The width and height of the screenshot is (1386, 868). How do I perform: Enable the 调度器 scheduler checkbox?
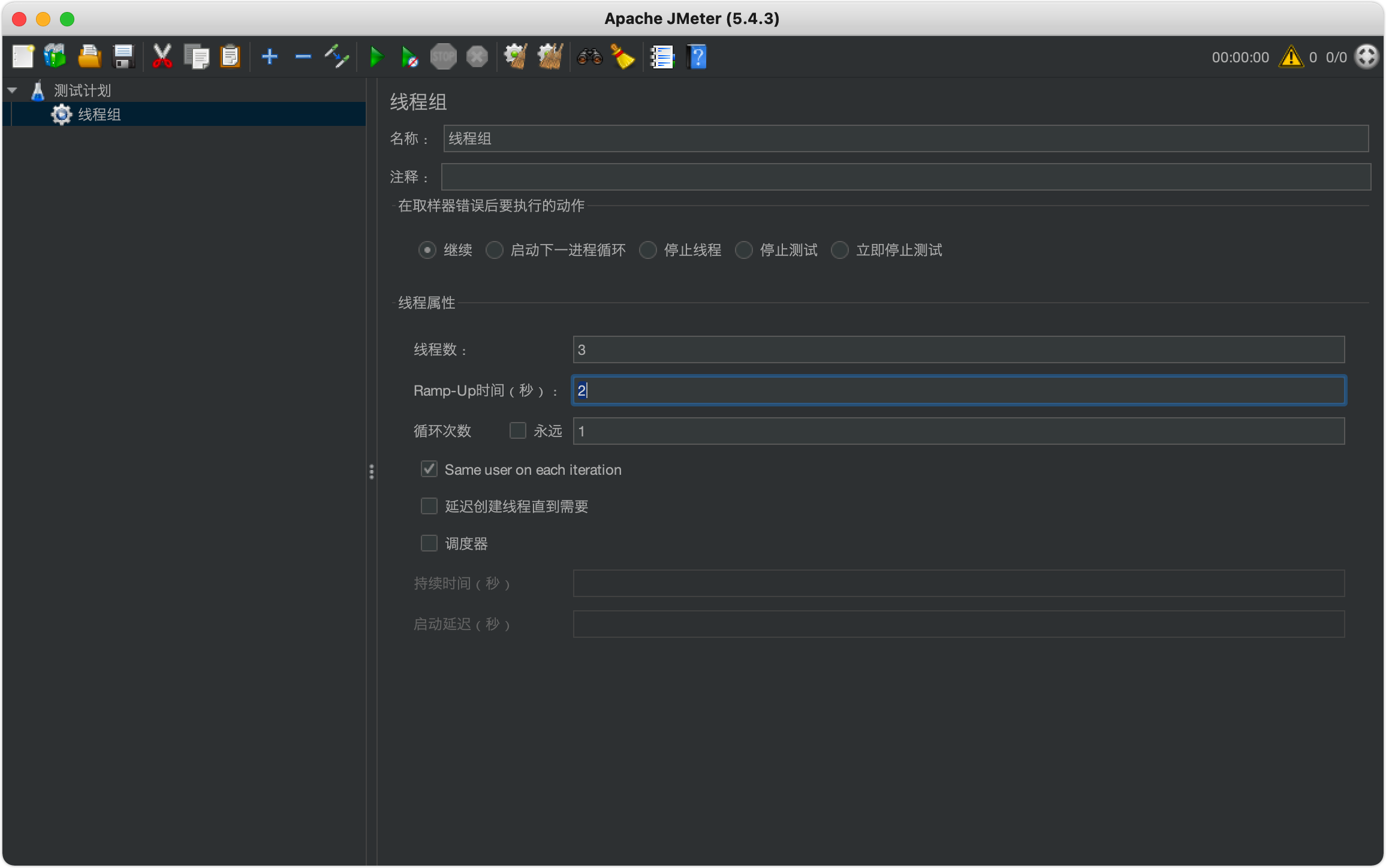[429, 543]
